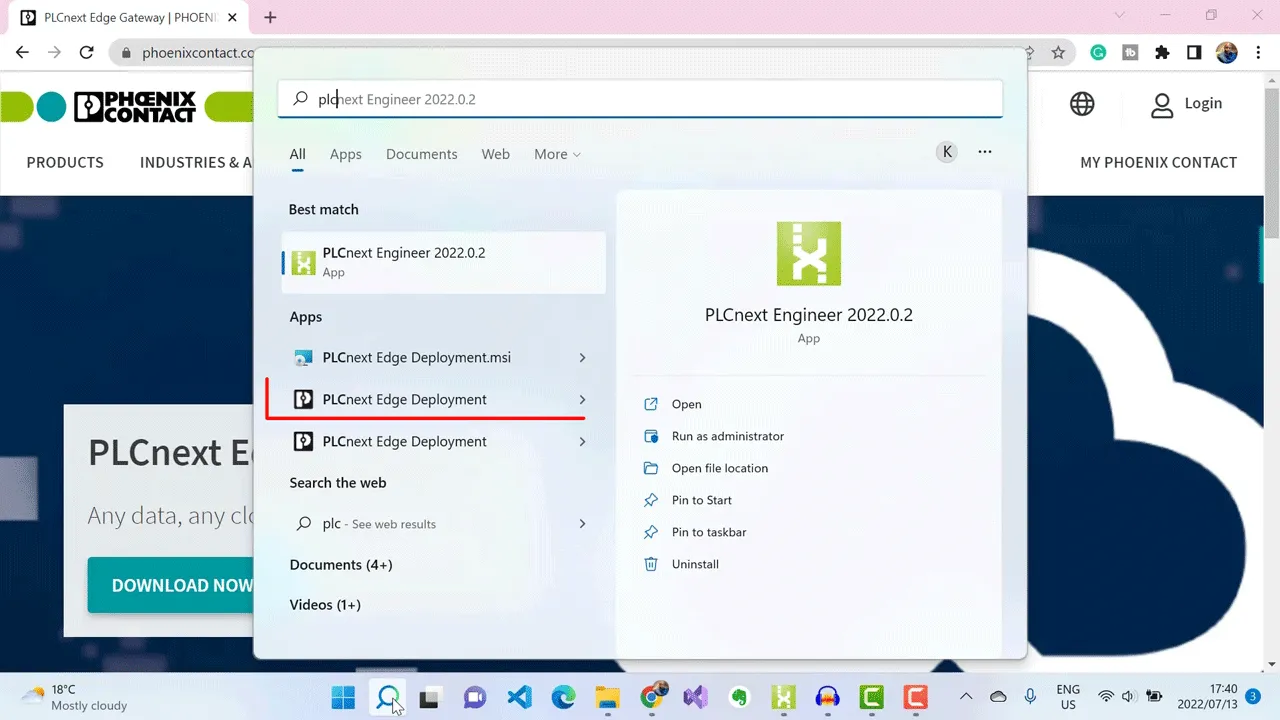The image size is (1280, 720).
Task: Toggle the Chrome side panel icon
Action: coord(1194,53)
